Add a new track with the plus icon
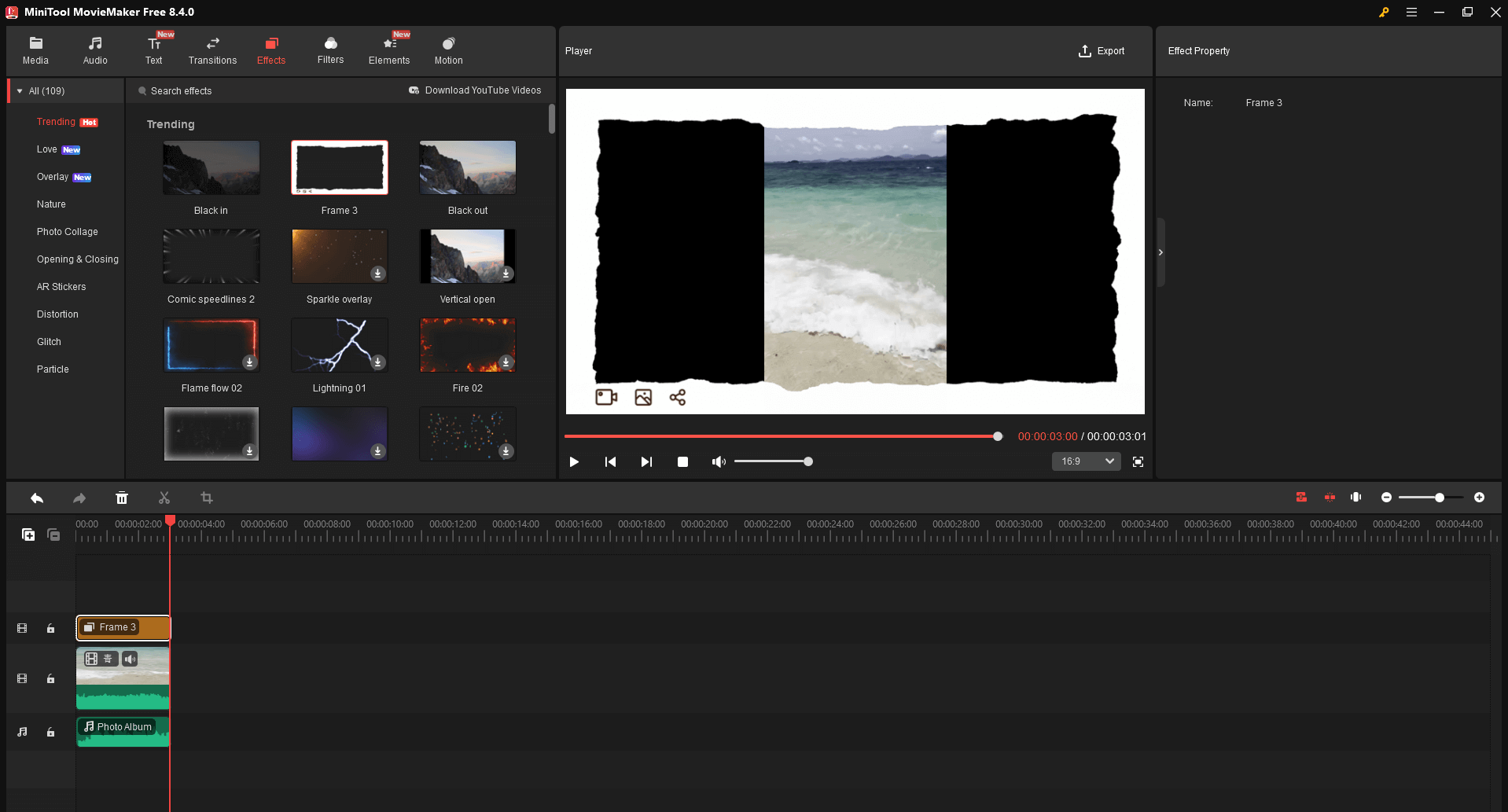1508x812 pixels. coord(28,534)
